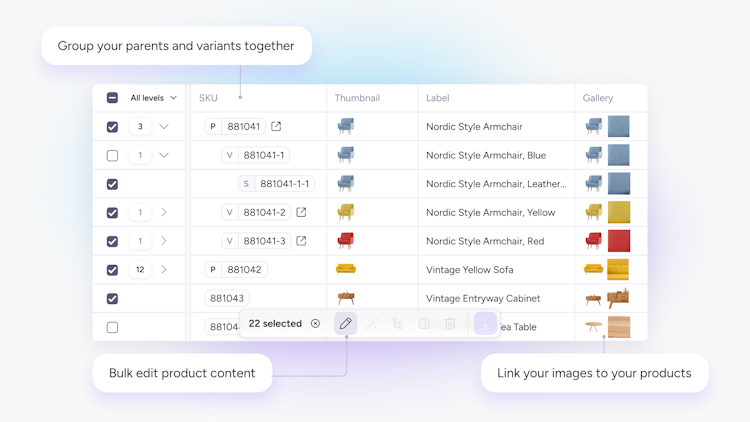Click the hierarchy tree icon in bulk toolbar

397,323
